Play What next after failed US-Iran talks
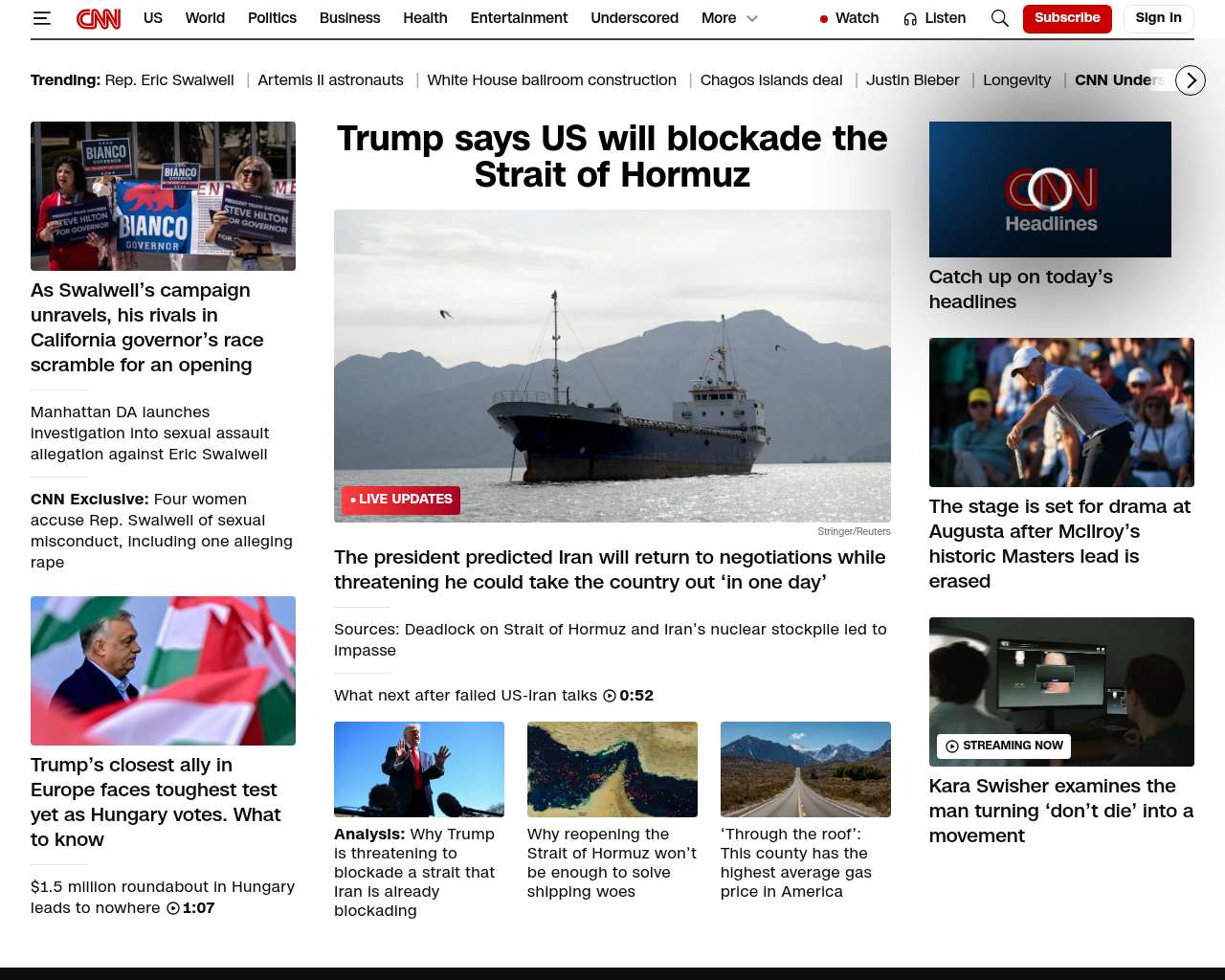The width and height of the screenshot is (1225, 980). 494,696
